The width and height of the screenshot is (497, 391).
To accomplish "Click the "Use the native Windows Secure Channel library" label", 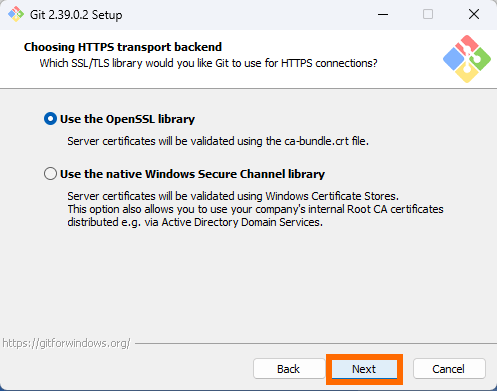I will pyautogui.click(x=192, y=174).
